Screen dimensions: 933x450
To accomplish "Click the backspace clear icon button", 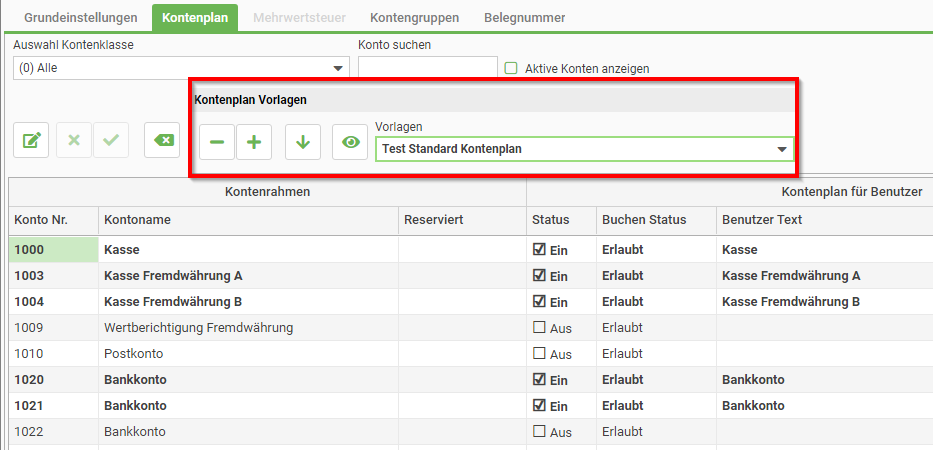I will (162, 140).
